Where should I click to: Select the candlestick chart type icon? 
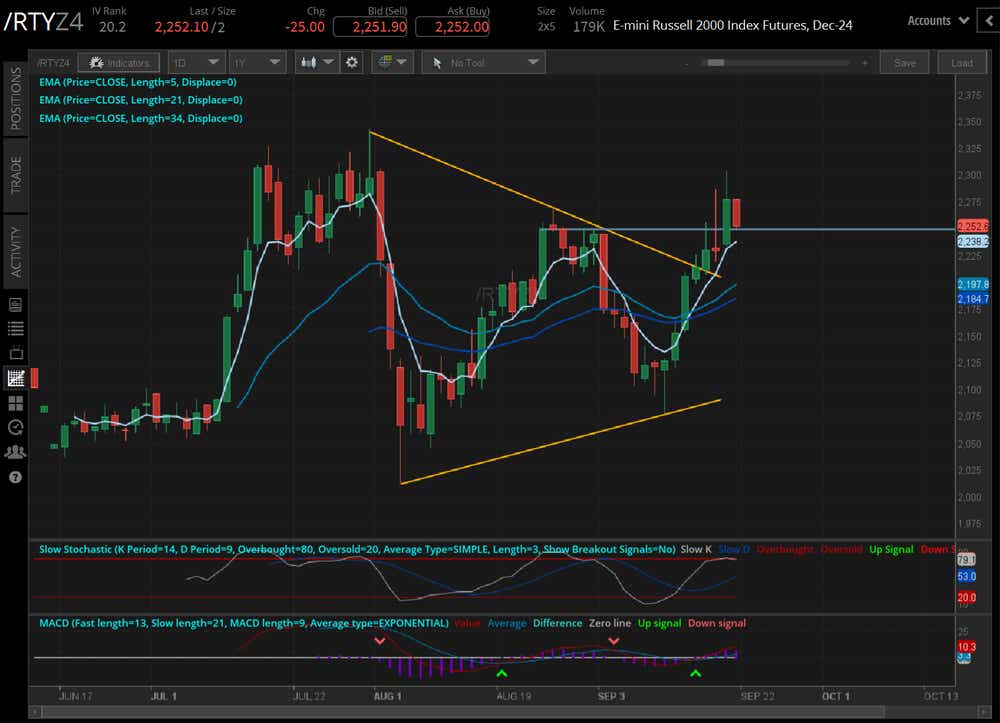tap(310, 62)
